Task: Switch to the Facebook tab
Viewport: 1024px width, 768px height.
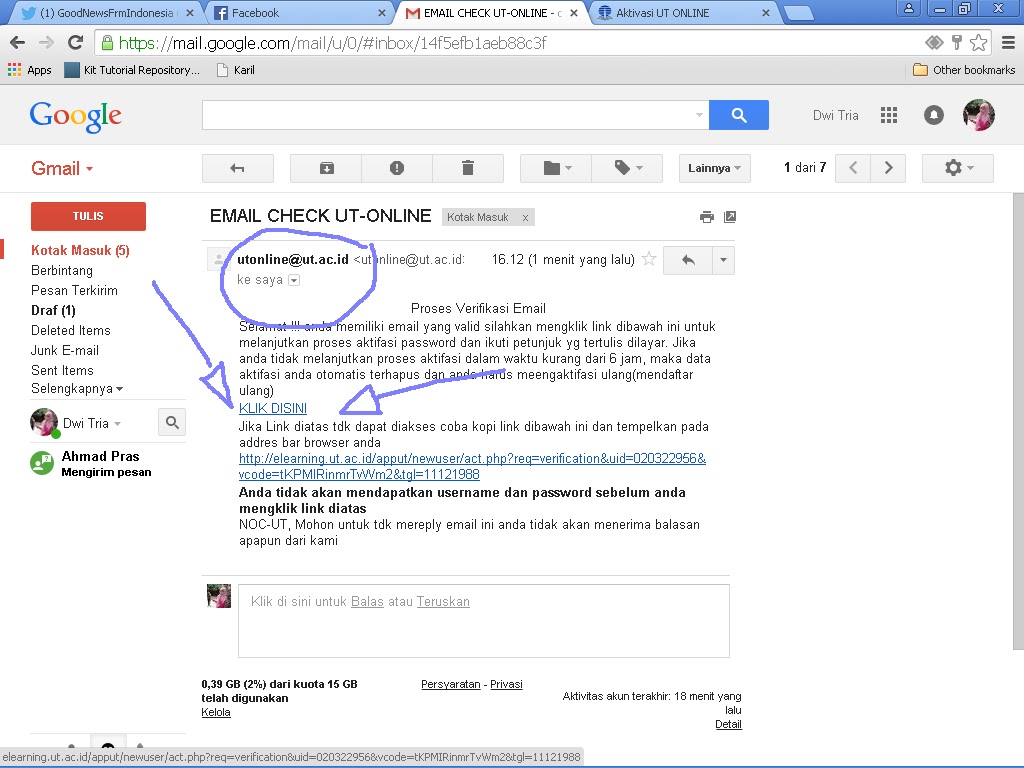Action: (x=300, y=13)
